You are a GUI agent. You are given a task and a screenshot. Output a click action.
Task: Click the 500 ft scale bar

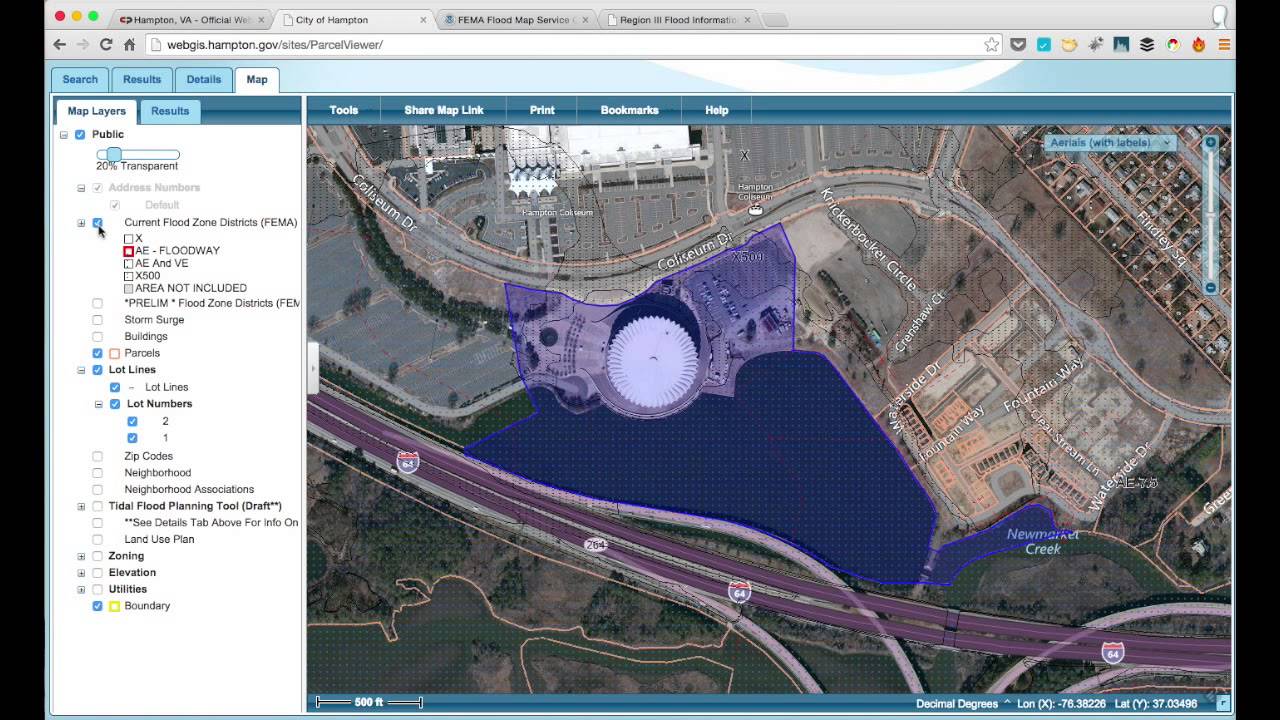point(369,702)
